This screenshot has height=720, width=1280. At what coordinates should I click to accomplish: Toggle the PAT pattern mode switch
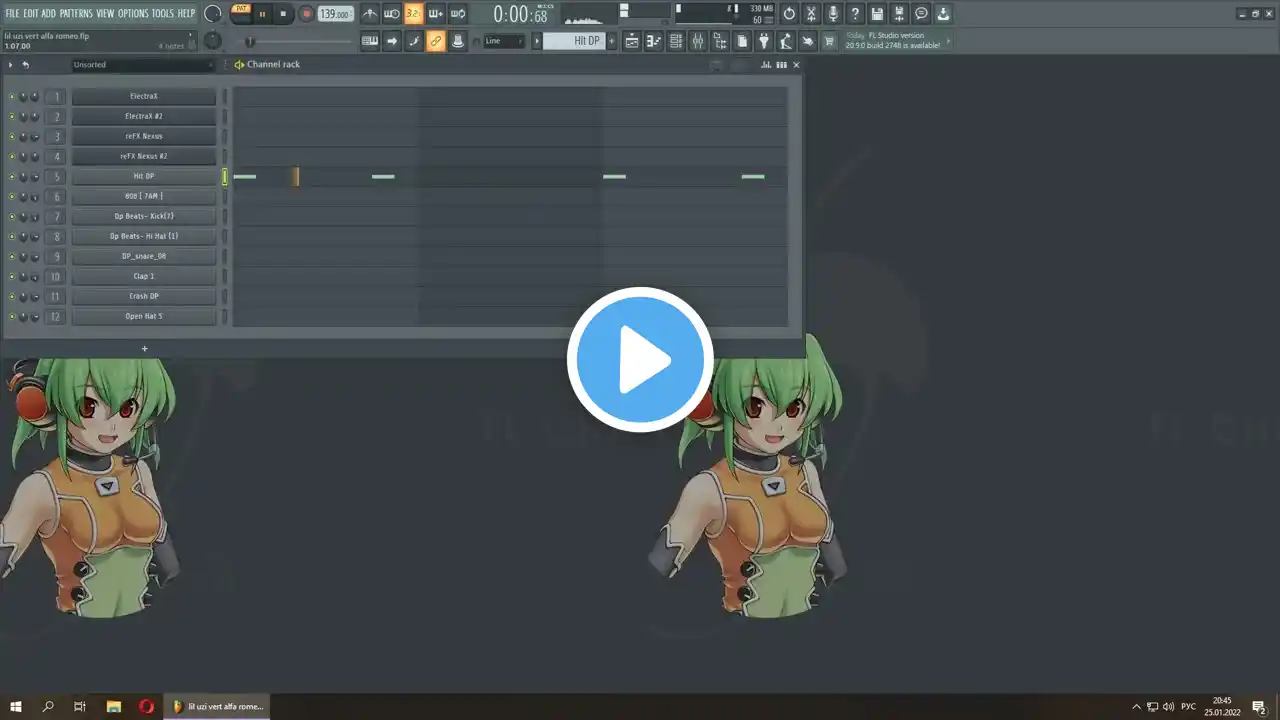(x=241, y=9)
